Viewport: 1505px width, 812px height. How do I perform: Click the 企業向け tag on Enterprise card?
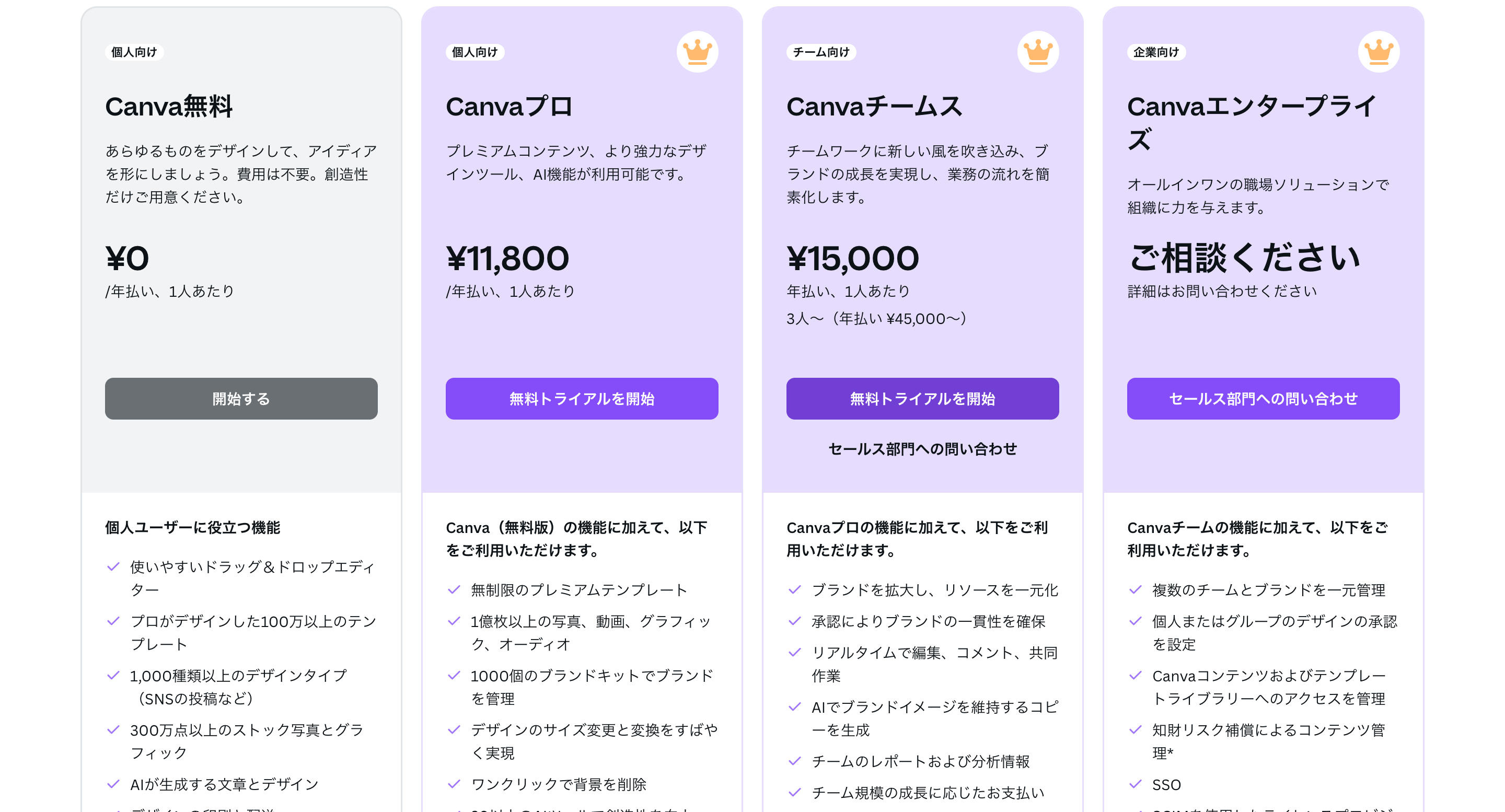1156,52
